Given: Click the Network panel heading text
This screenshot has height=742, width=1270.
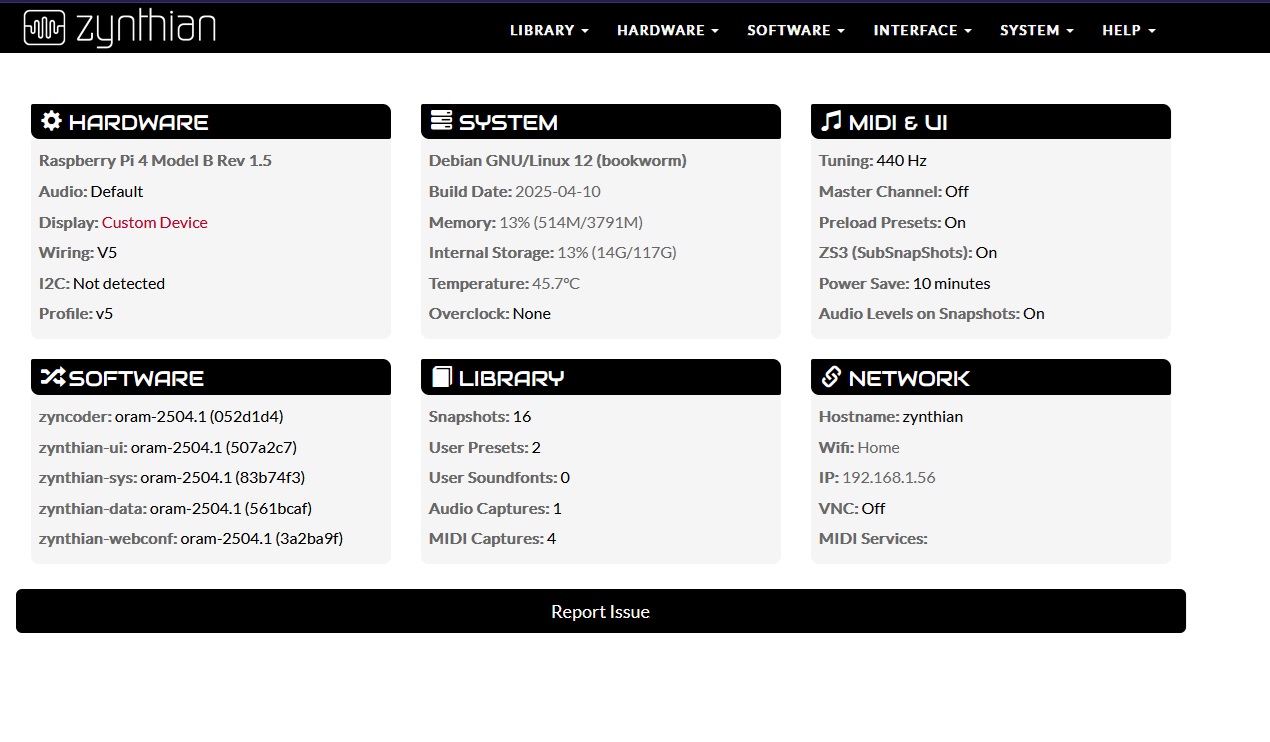Looking at the screenshot, I should tap(909, 378).
